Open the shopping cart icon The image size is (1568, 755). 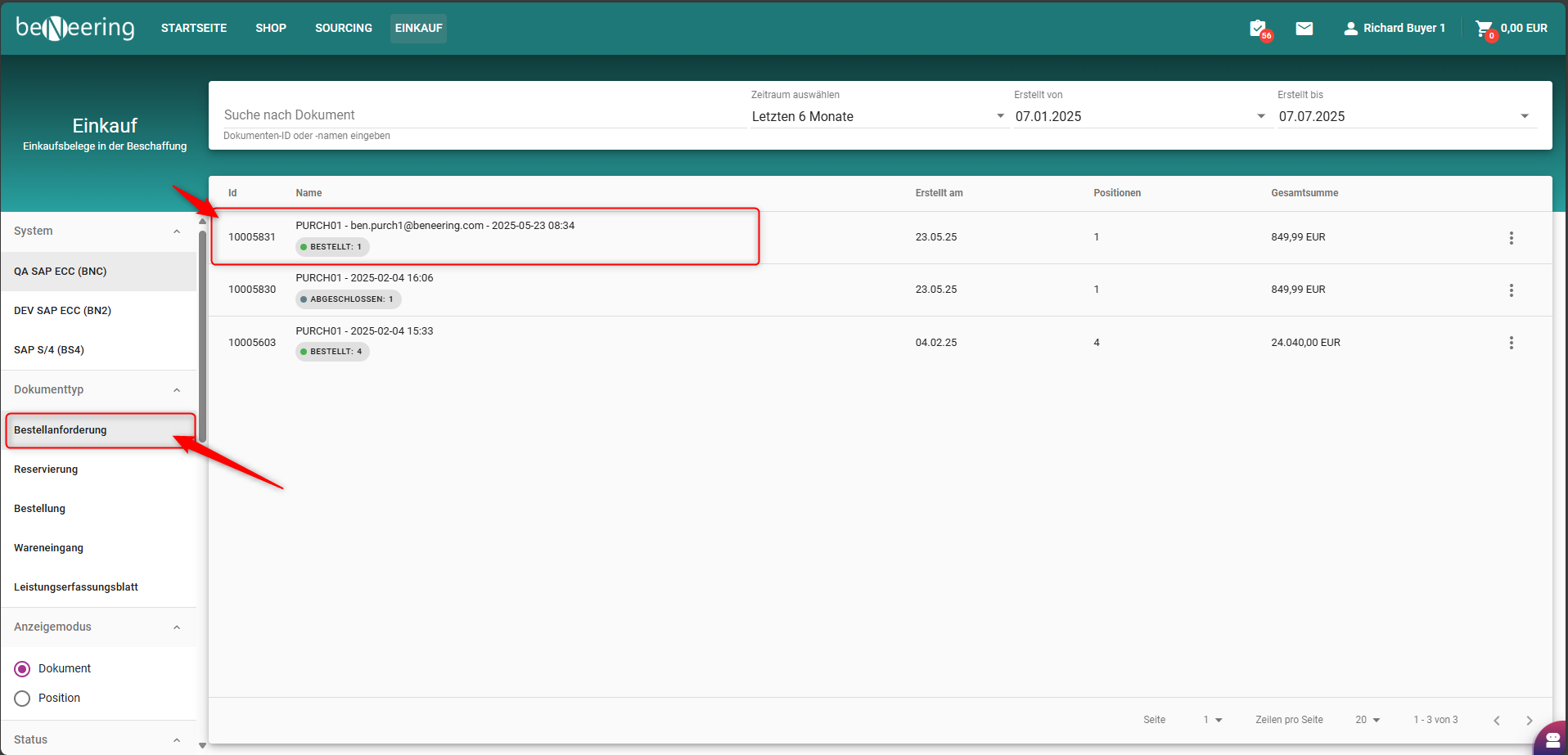coord(1483,29)
